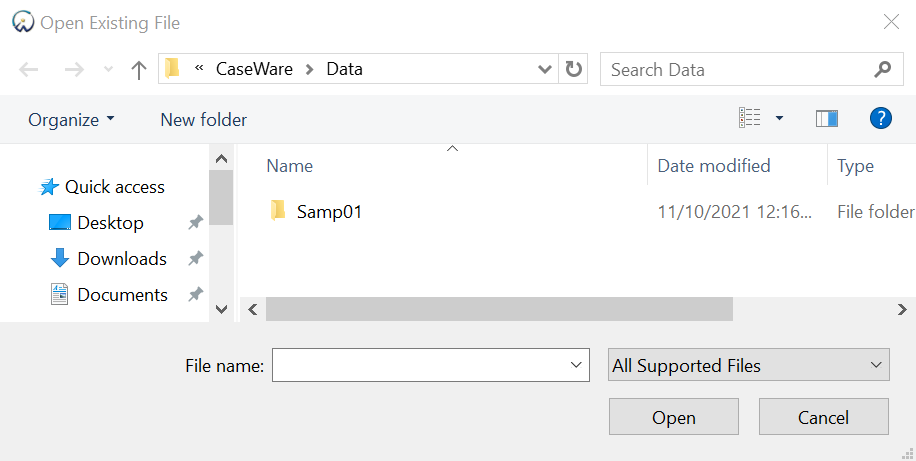916x461 pixels.
Task: Open the view options dropdown arrow
Action: [780, 119]
